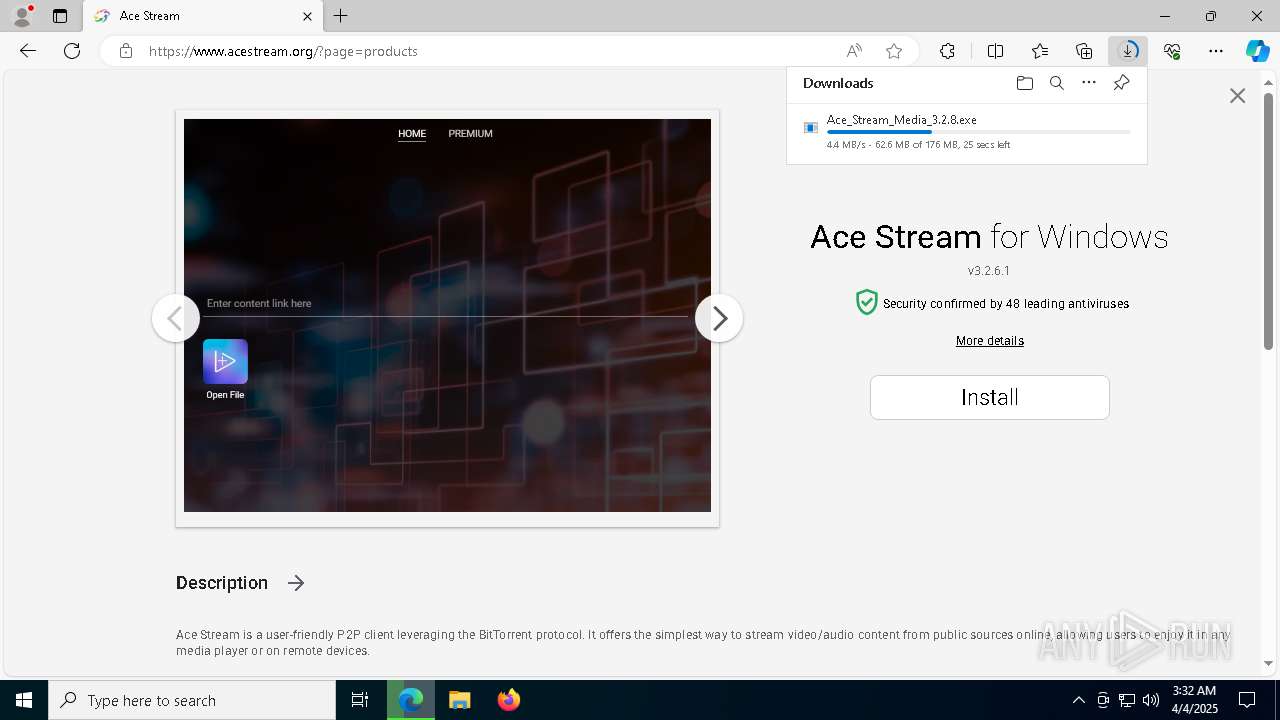Open the network tray icon
This screenshot has height=720, width=1280.
click(x=1127, y=700)
